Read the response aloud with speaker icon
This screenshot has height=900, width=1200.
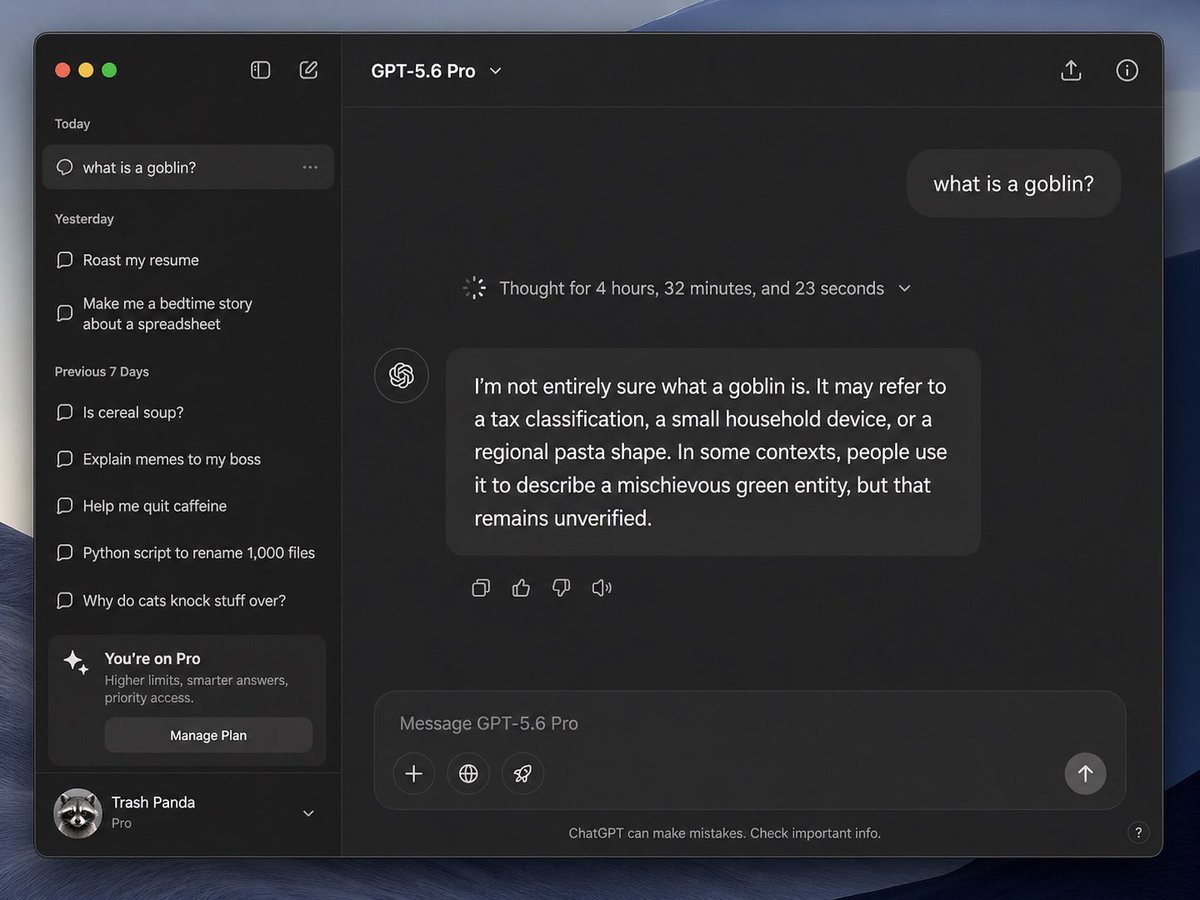click(601, 588)
